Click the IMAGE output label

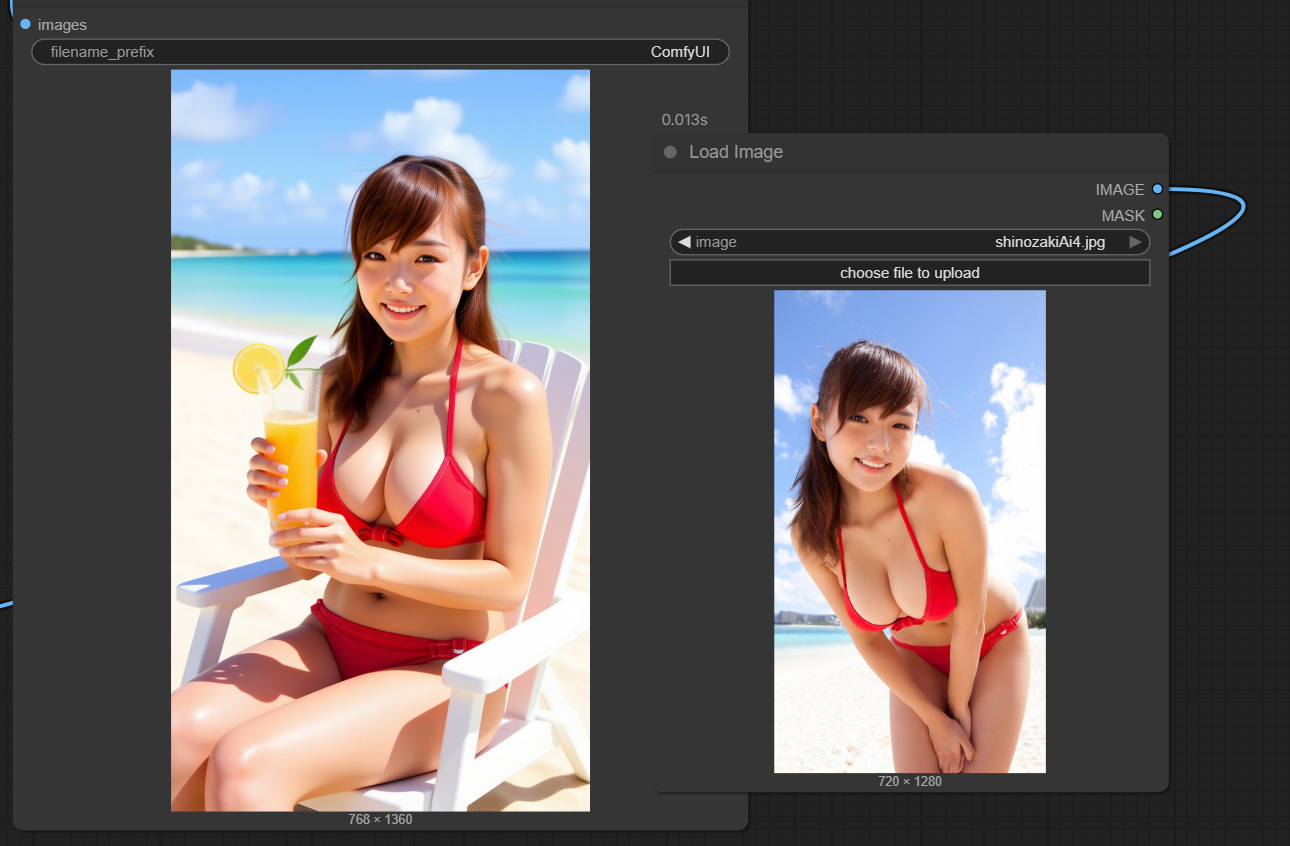point(1120,190)
